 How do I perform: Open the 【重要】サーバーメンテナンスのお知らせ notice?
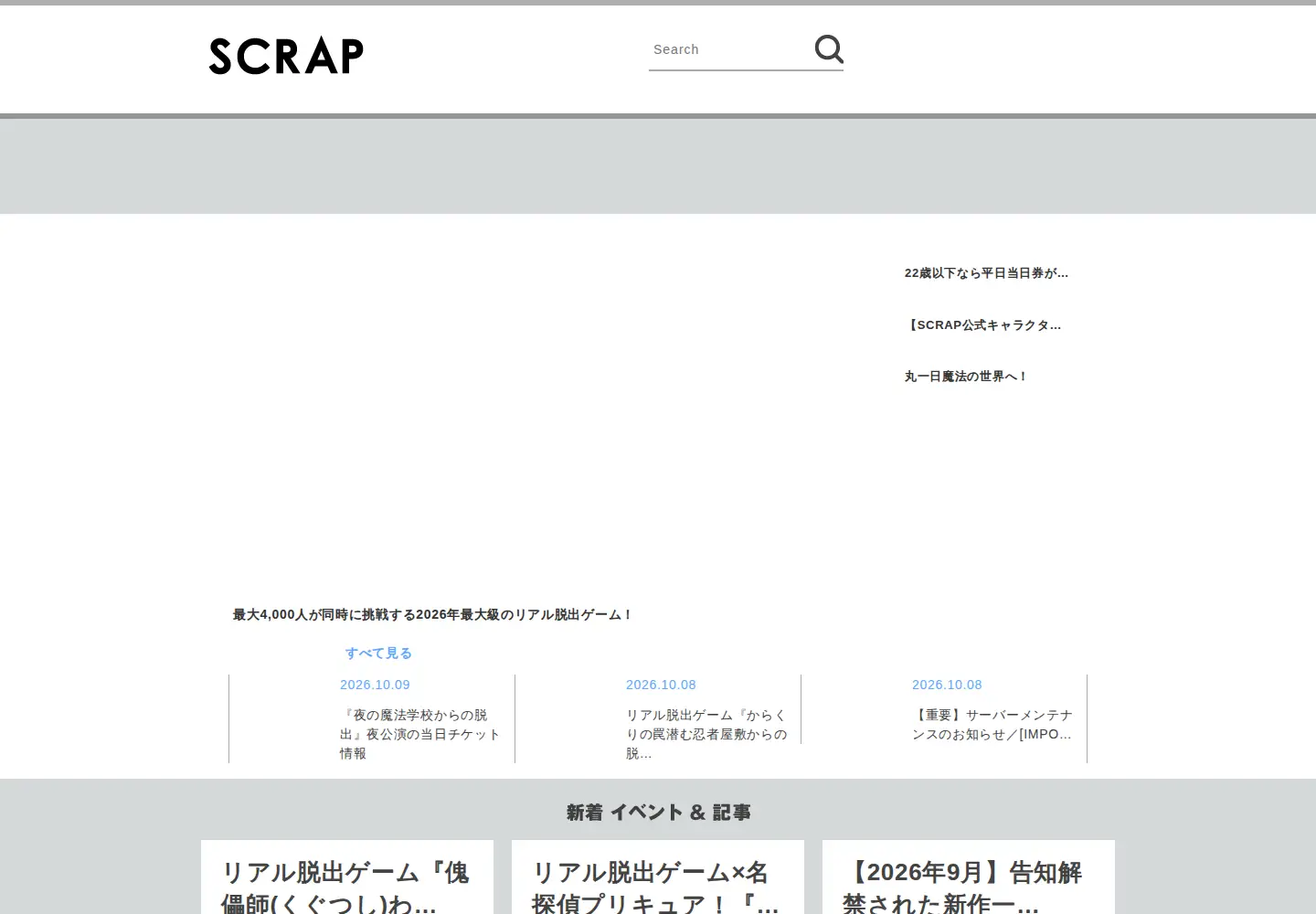pos(992,725)
